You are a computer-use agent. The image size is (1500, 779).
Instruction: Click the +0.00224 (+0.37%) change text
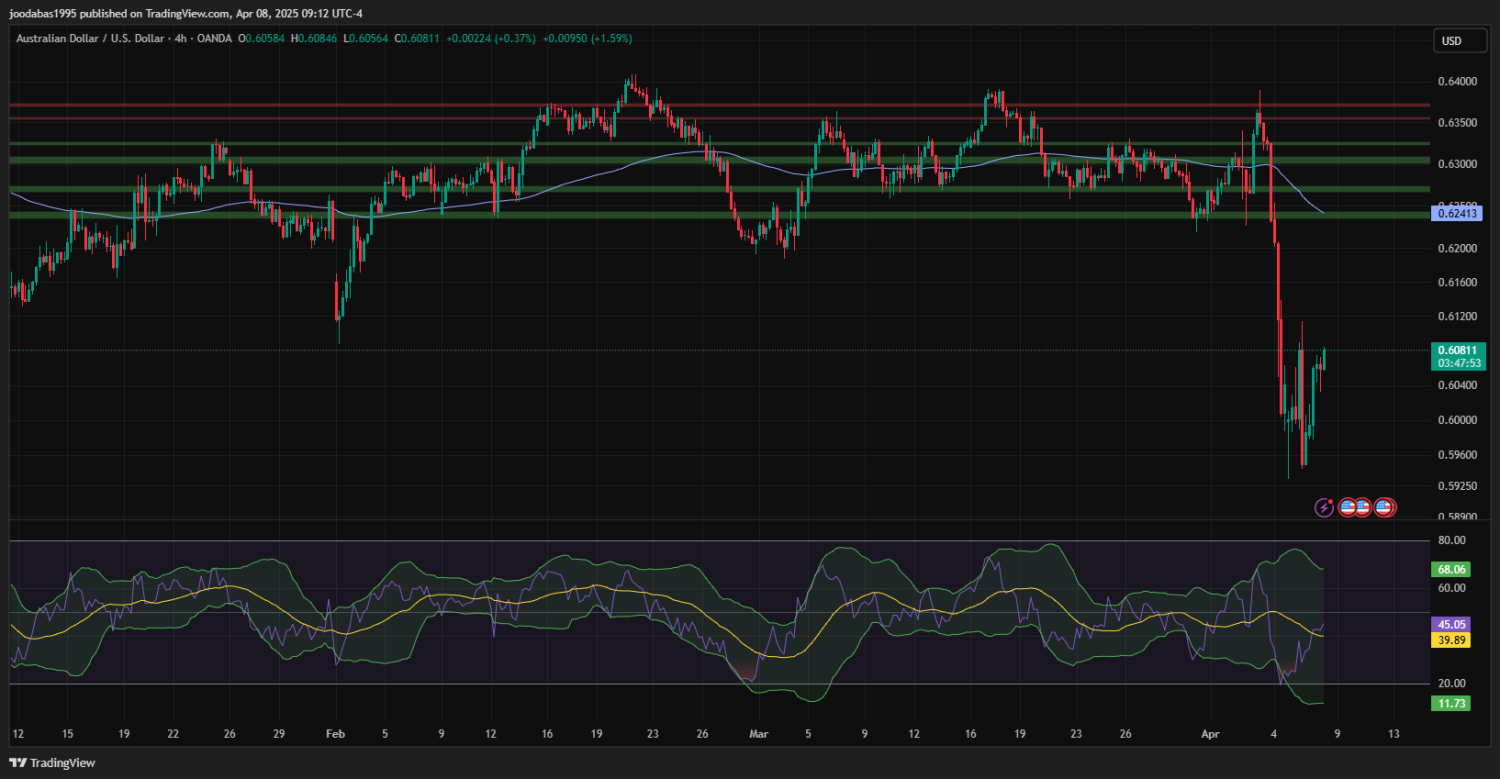490,38
